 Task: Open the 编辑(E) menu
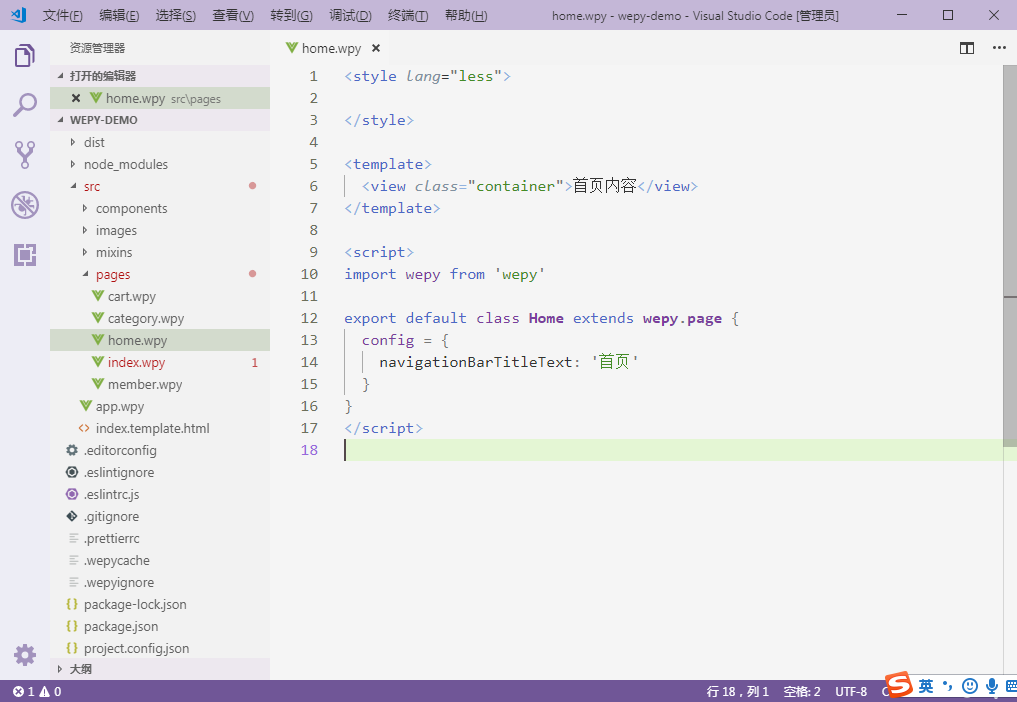(119, 16)
